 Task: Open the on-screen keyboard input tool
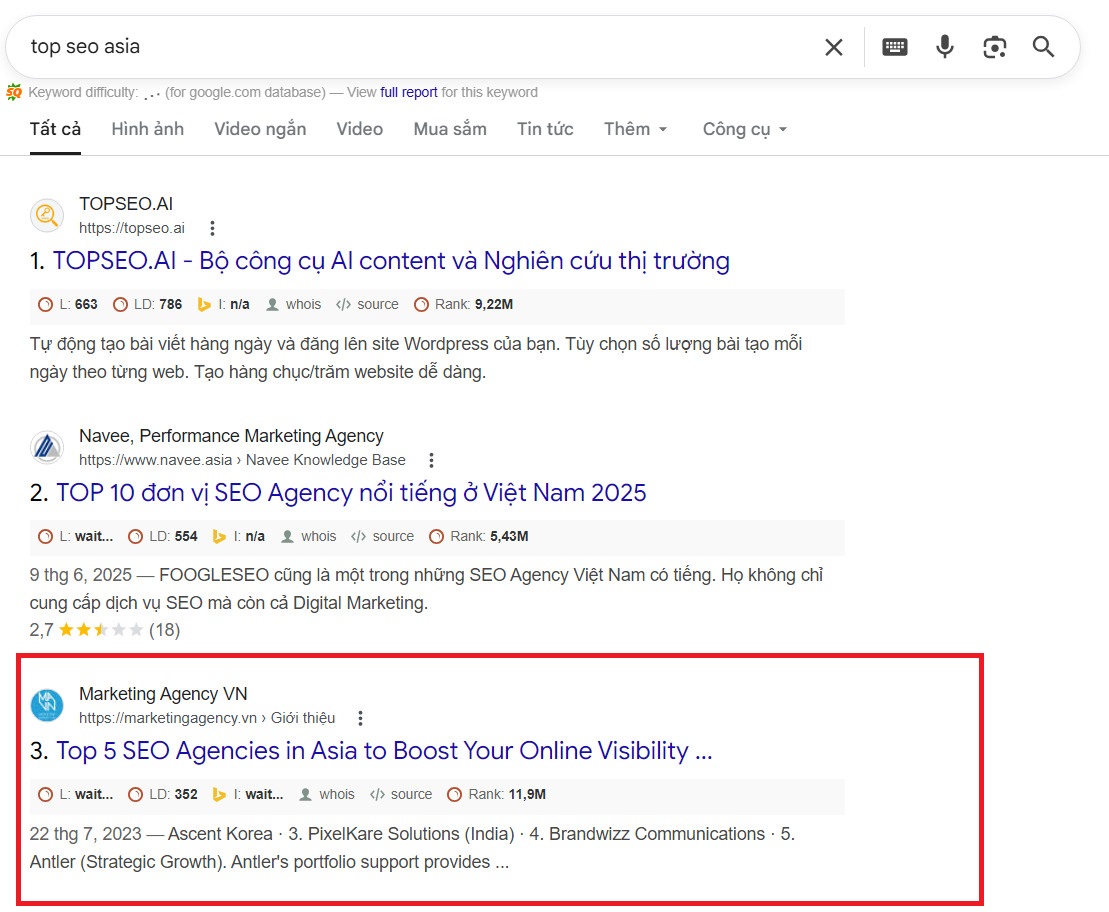(895, 47)
